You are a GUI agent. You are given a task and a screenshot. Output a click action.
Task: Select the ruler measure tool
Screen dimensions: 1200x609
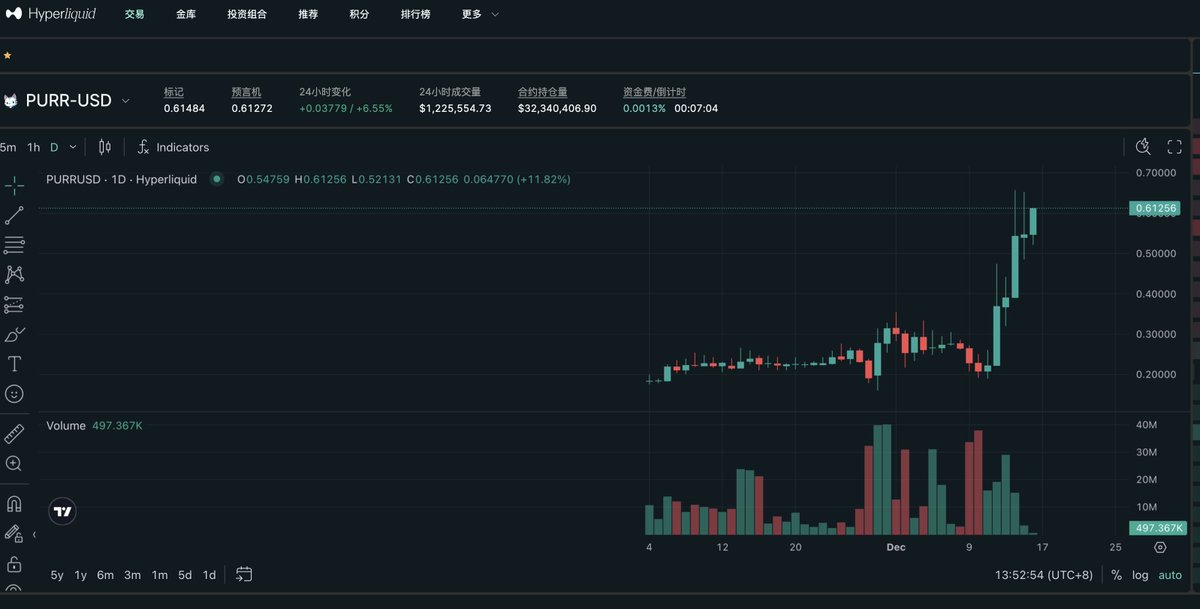14,434
